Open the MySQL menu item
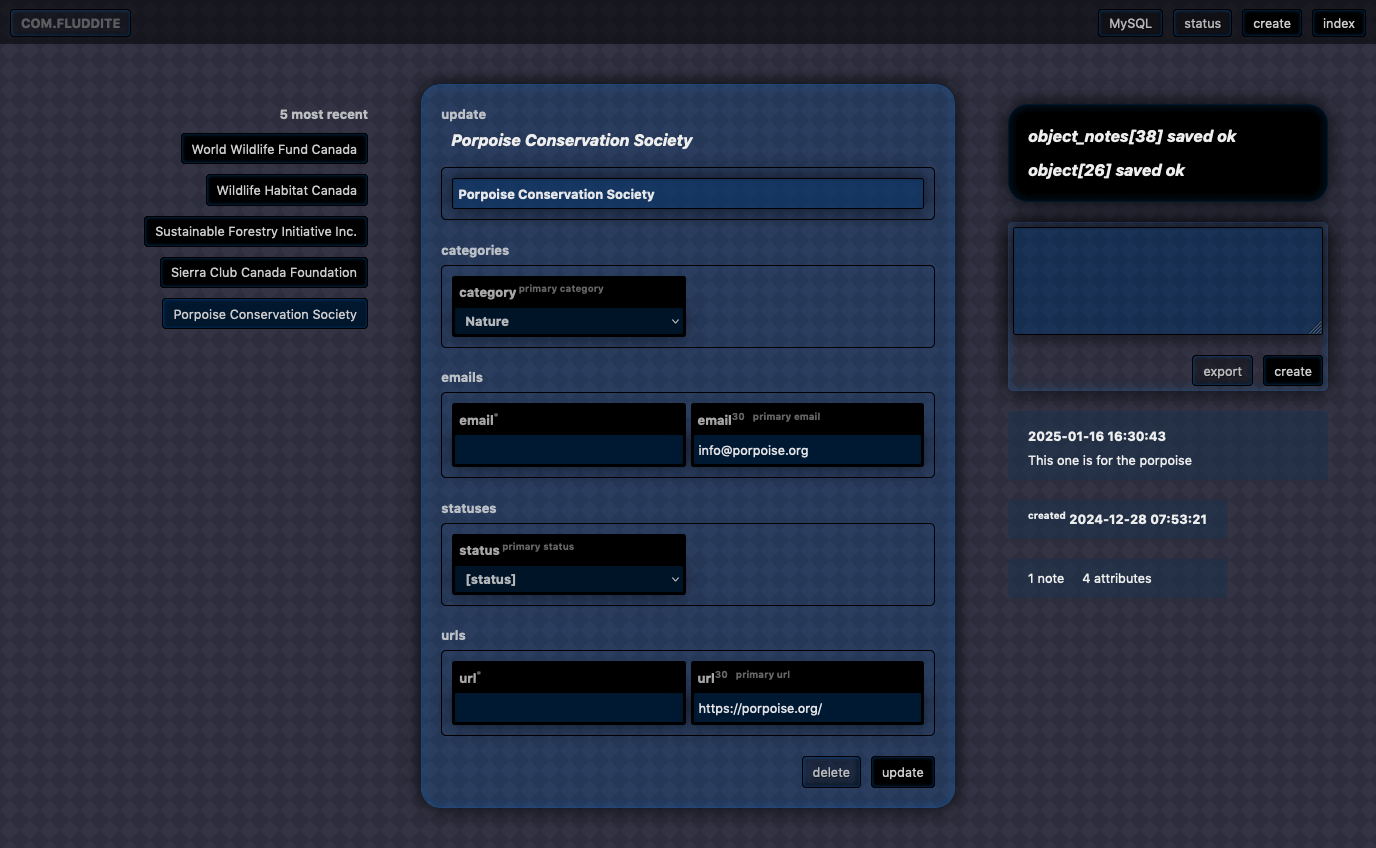This screenshot has width=1376, height=848. 1130,23
